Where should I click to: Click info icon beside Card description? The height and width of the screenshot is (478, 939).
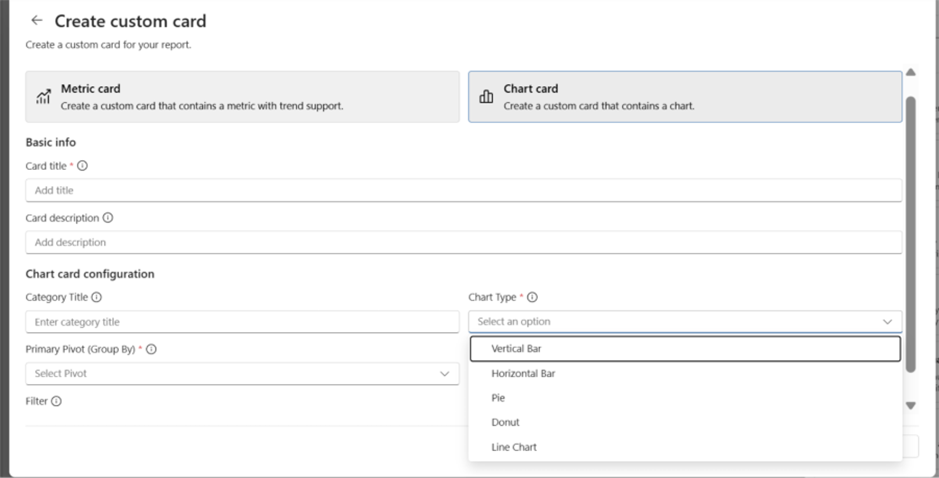(x=108, y=218)
